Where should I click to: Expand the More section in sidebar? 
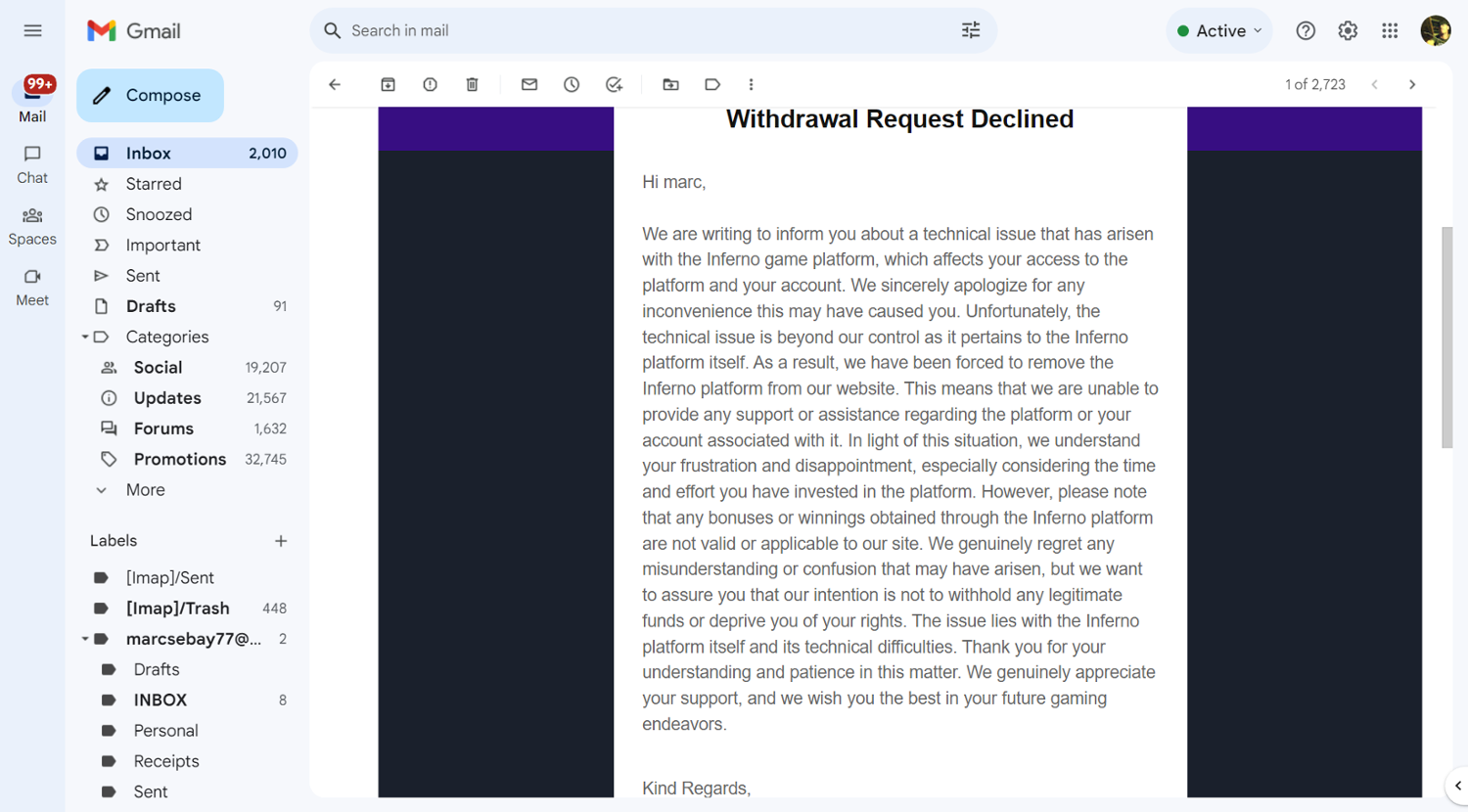145,490
